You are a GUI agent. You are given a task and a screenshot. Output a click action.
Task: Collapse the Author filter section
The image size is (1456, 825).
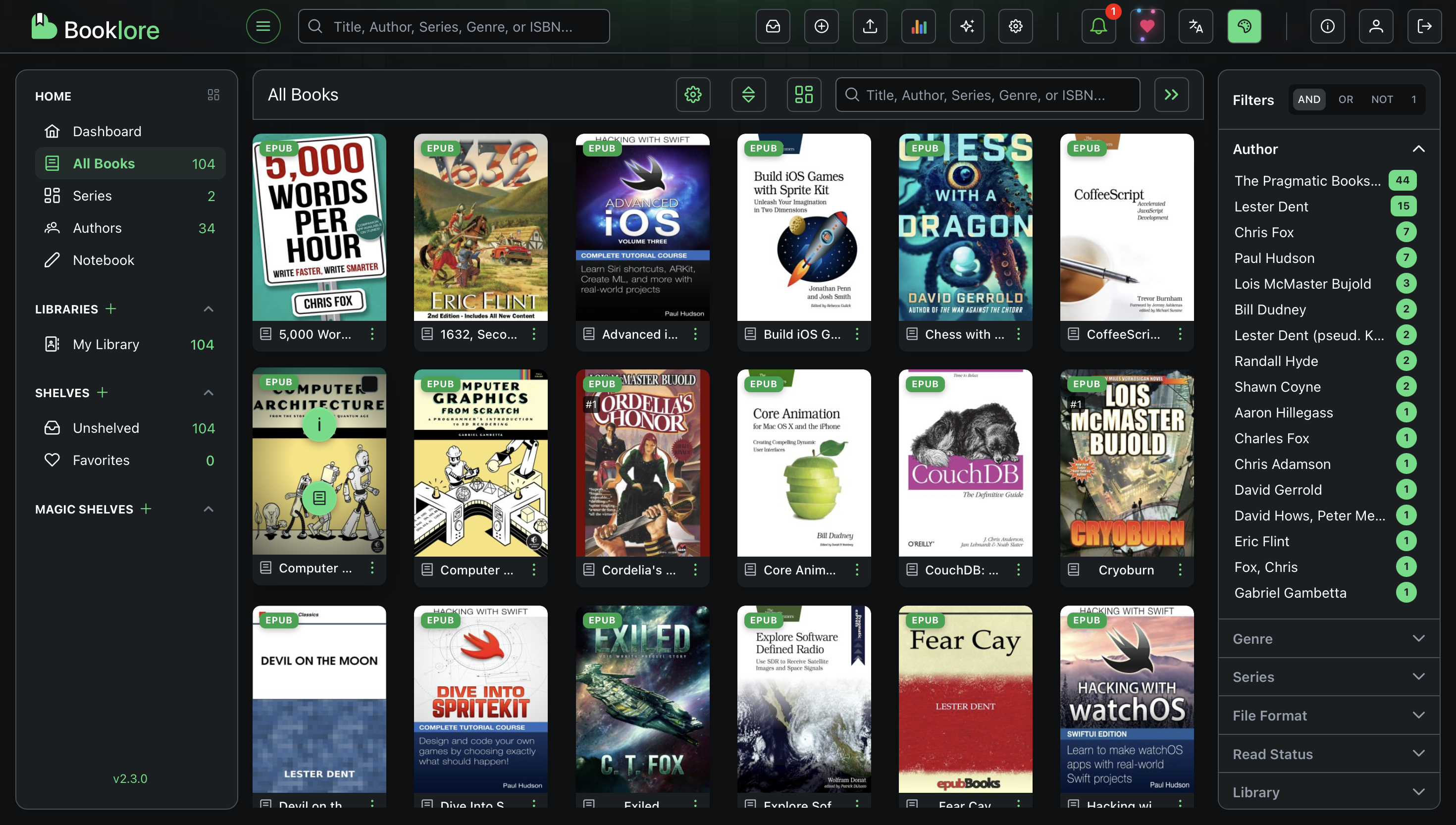(1329, 149)
